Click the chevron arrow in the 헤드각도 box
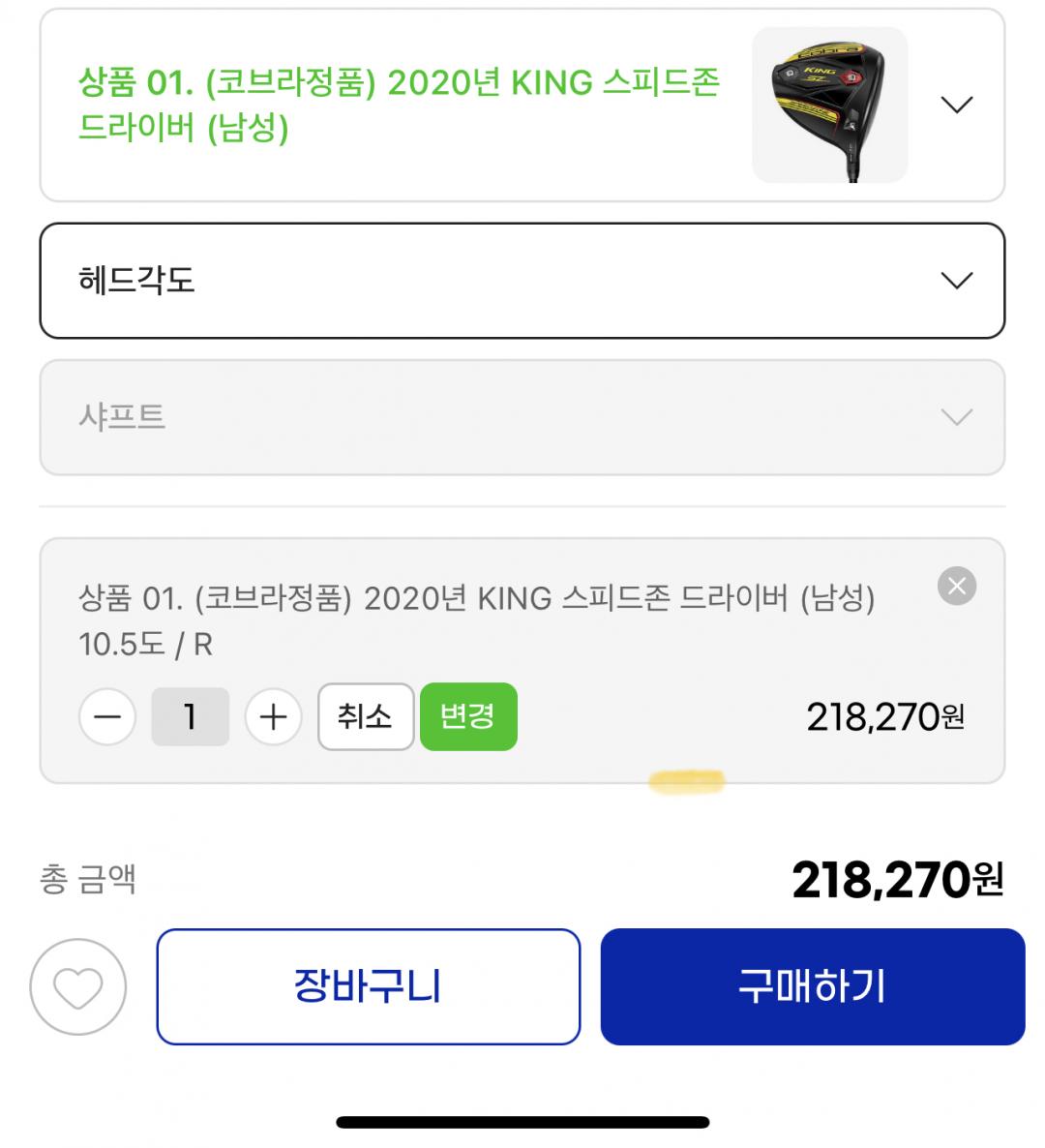Image resolution: width=1045 pixels, height=1148 pixels. (x=956, y=281)
